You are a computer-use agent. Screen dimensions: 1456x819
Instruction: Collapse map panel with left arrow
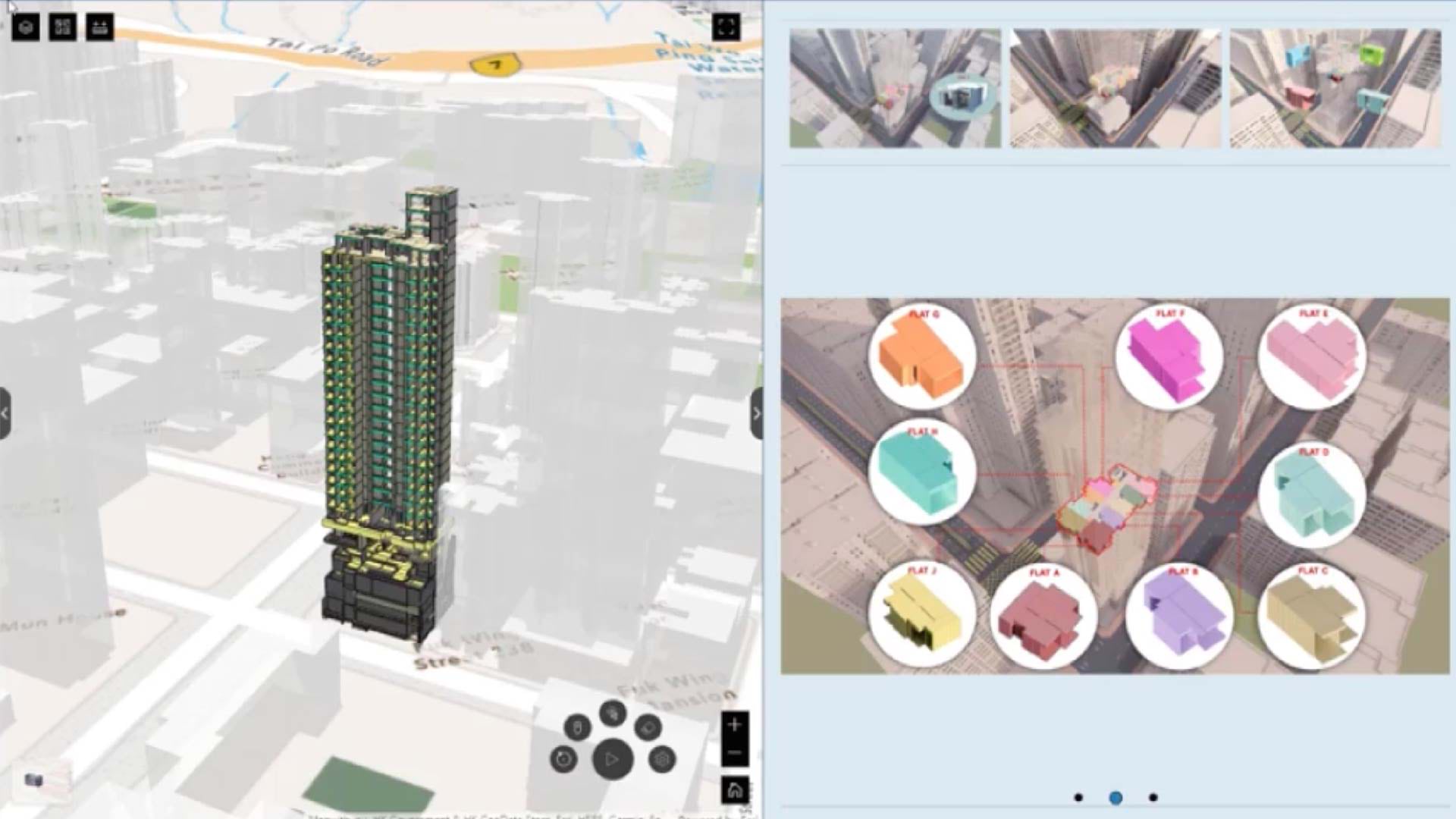(x=5, y=413)
